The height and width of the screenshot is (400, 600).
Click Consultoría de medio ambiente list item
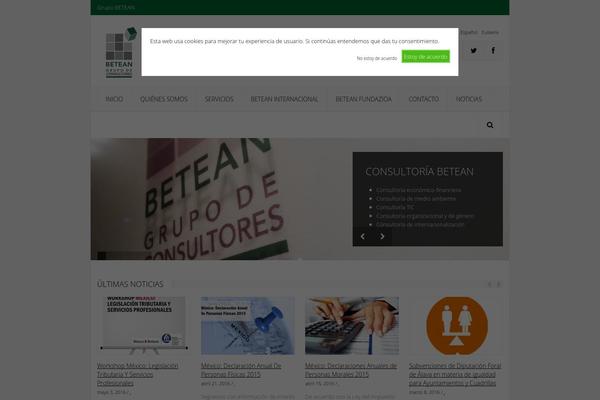416,199
